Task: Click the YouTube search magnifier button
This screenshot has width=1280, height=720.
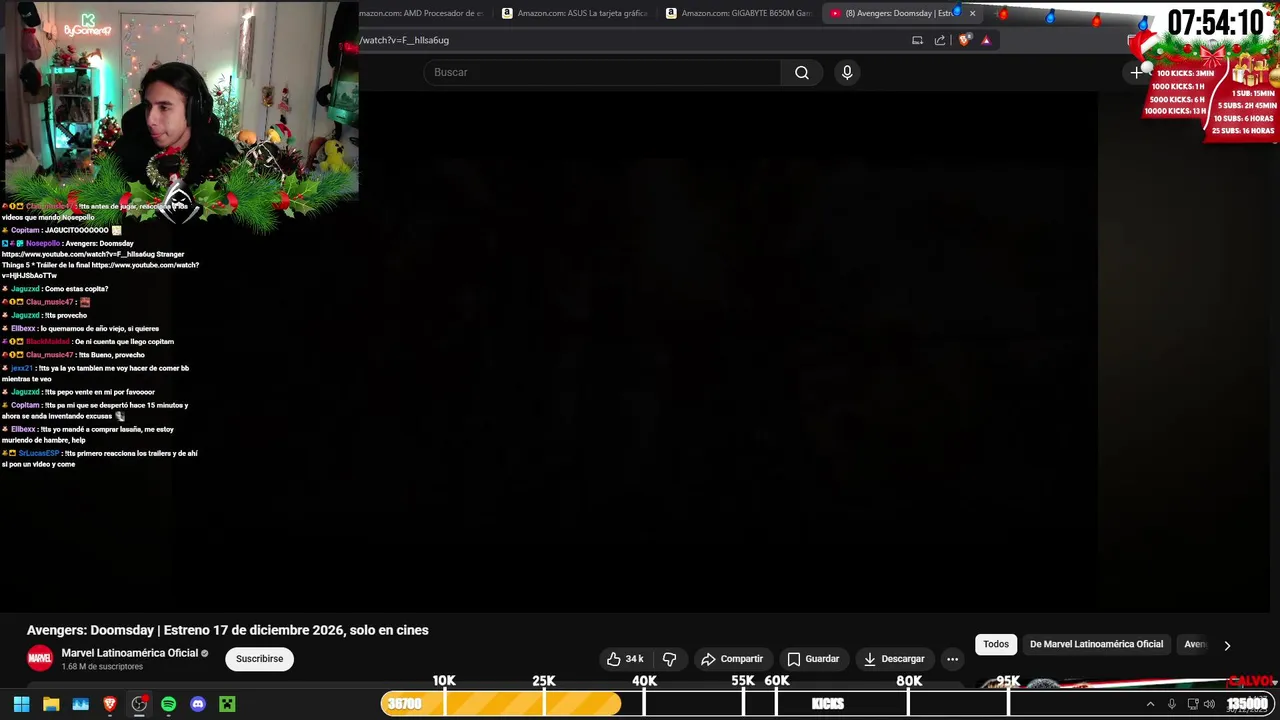Action: click(802, 72)
